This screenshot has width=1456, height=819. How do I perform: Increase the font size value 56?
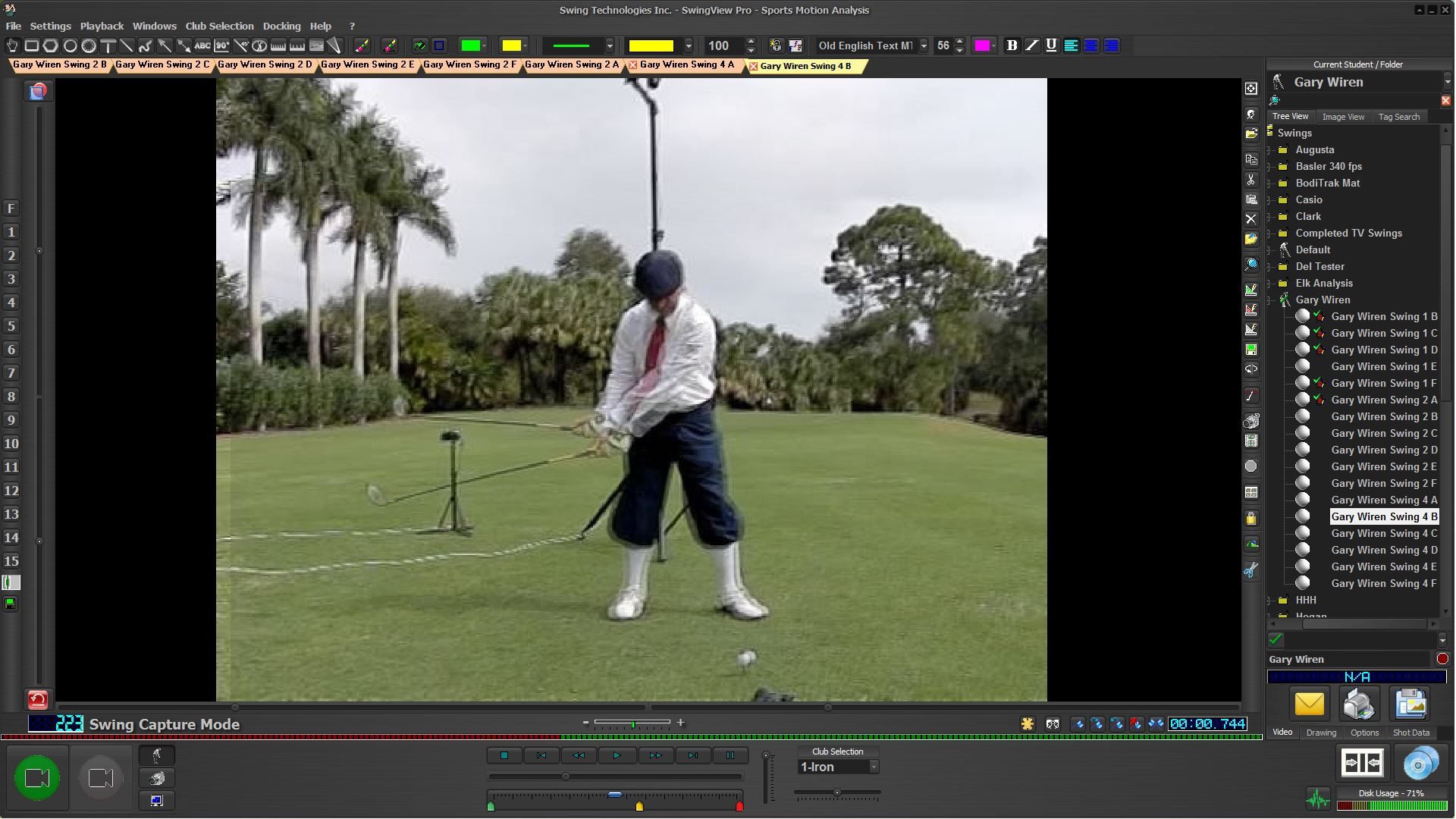959,41
